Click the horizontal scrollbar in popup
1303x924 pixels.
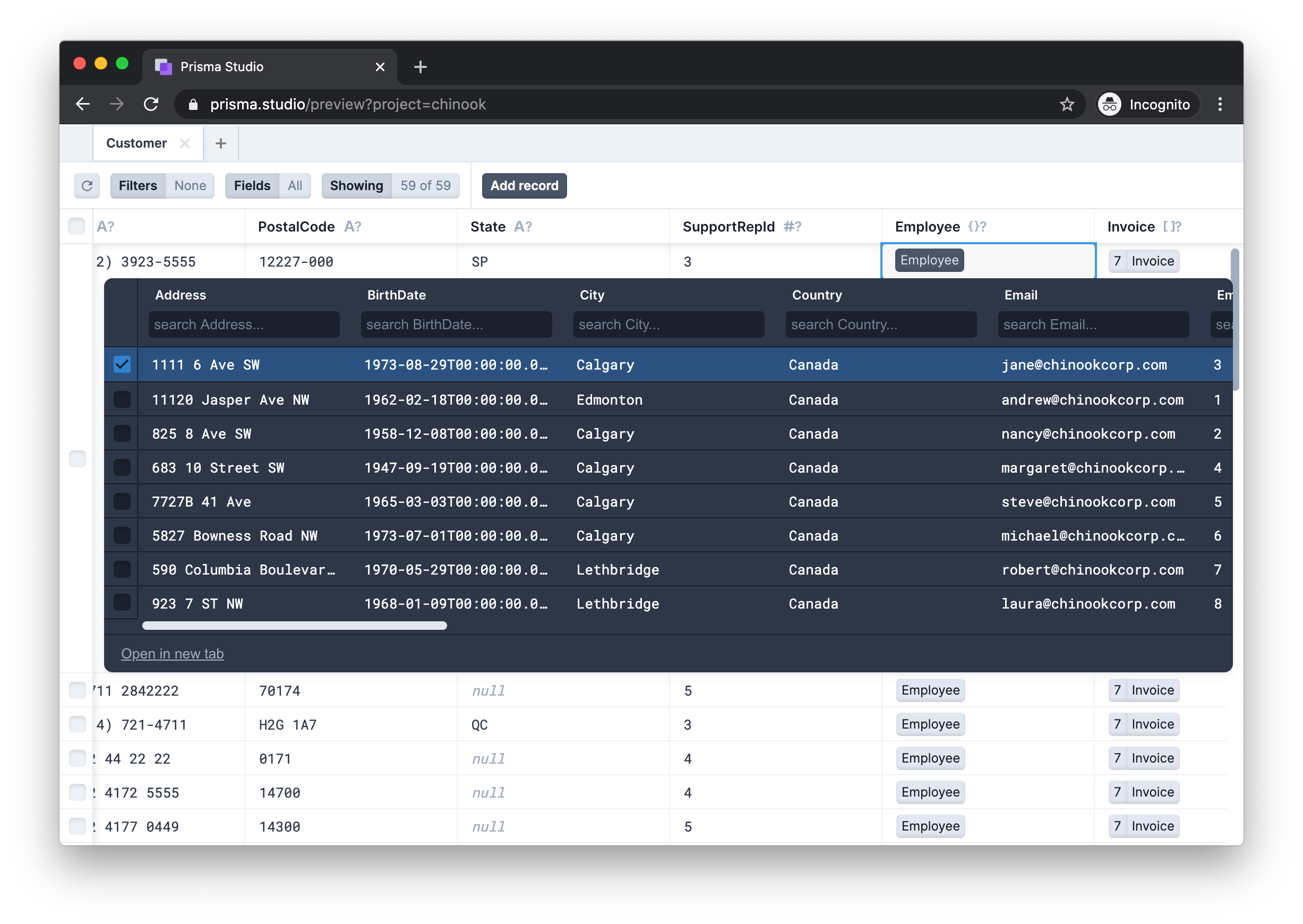pos(294,626)
